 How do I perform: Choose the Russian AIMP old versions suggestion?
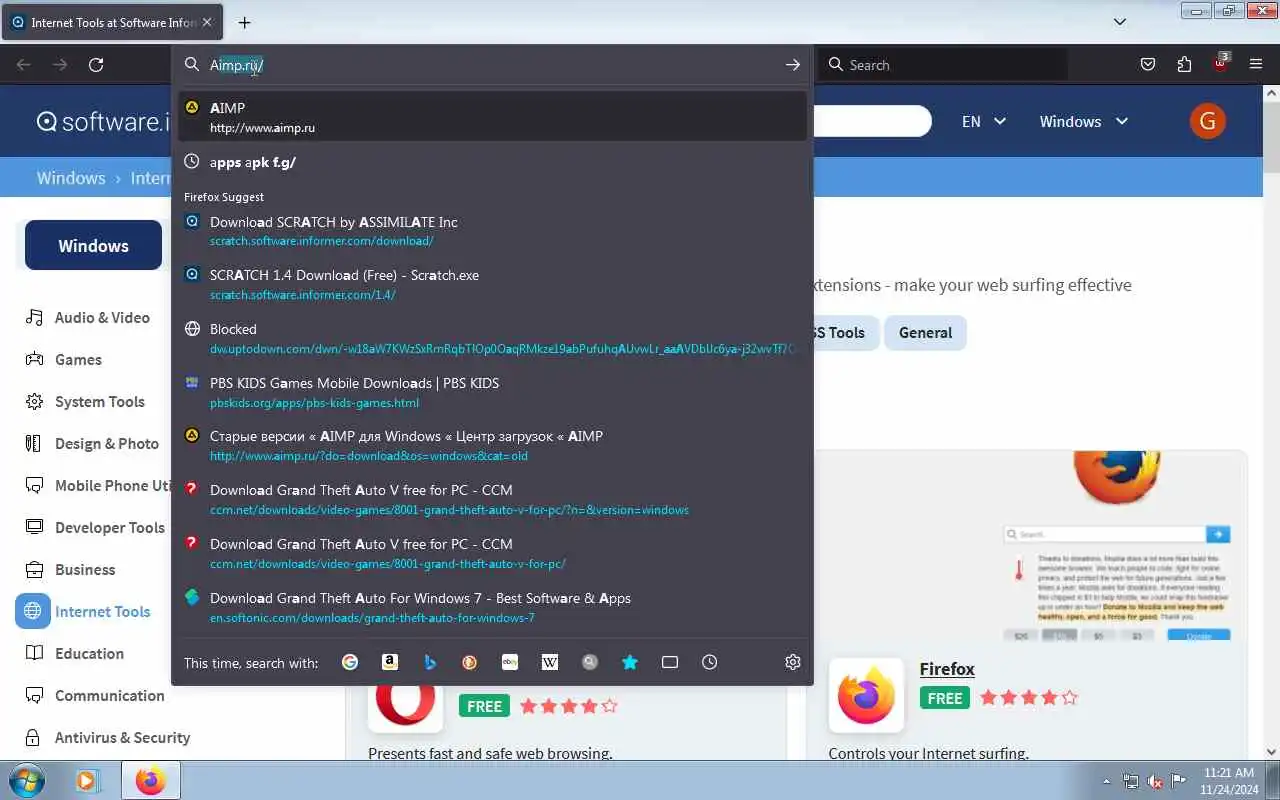pos(492,445)
